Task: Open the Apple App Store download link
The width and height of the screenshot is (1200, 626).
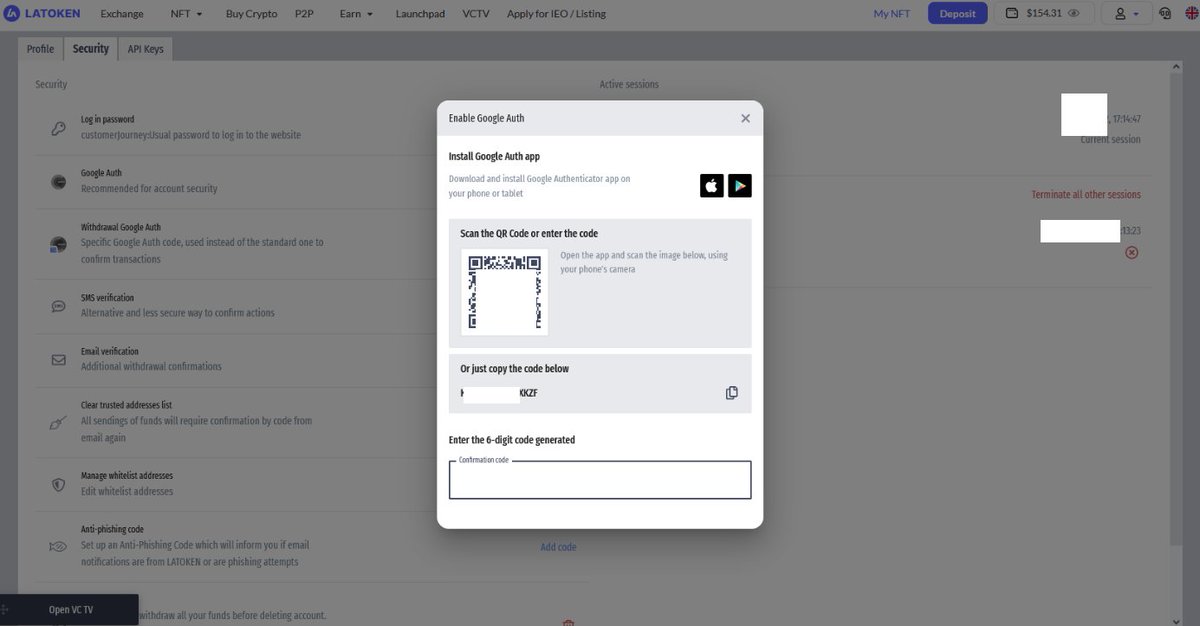Action: (x=712, y=185)
